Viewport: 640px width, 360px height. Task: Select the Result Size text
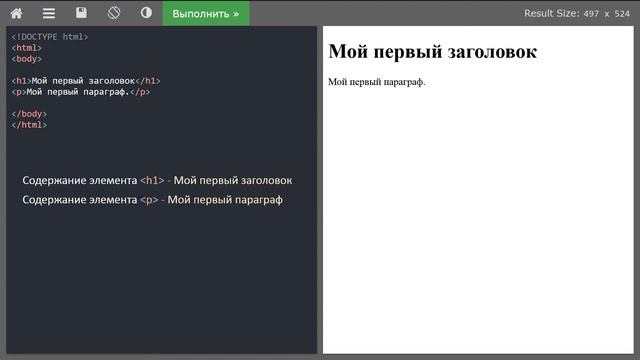point(577,13)
